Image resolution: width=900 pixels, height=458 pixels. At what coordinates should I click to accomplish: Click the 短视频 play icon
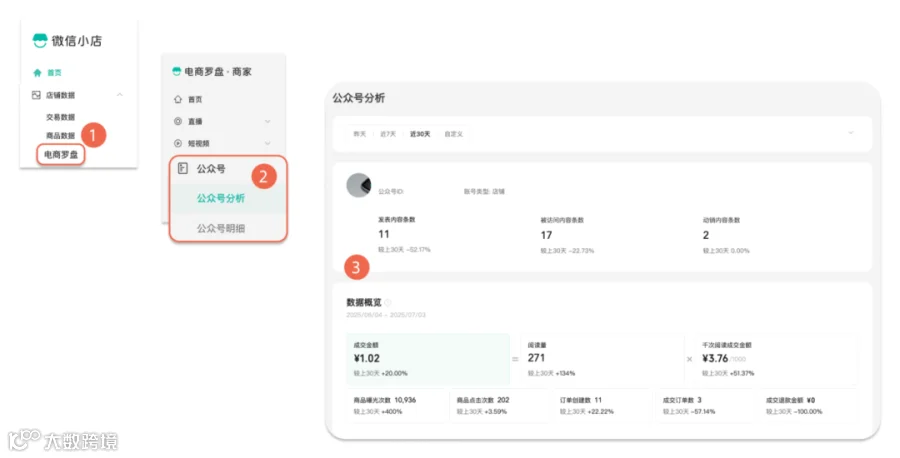point(178,143)
